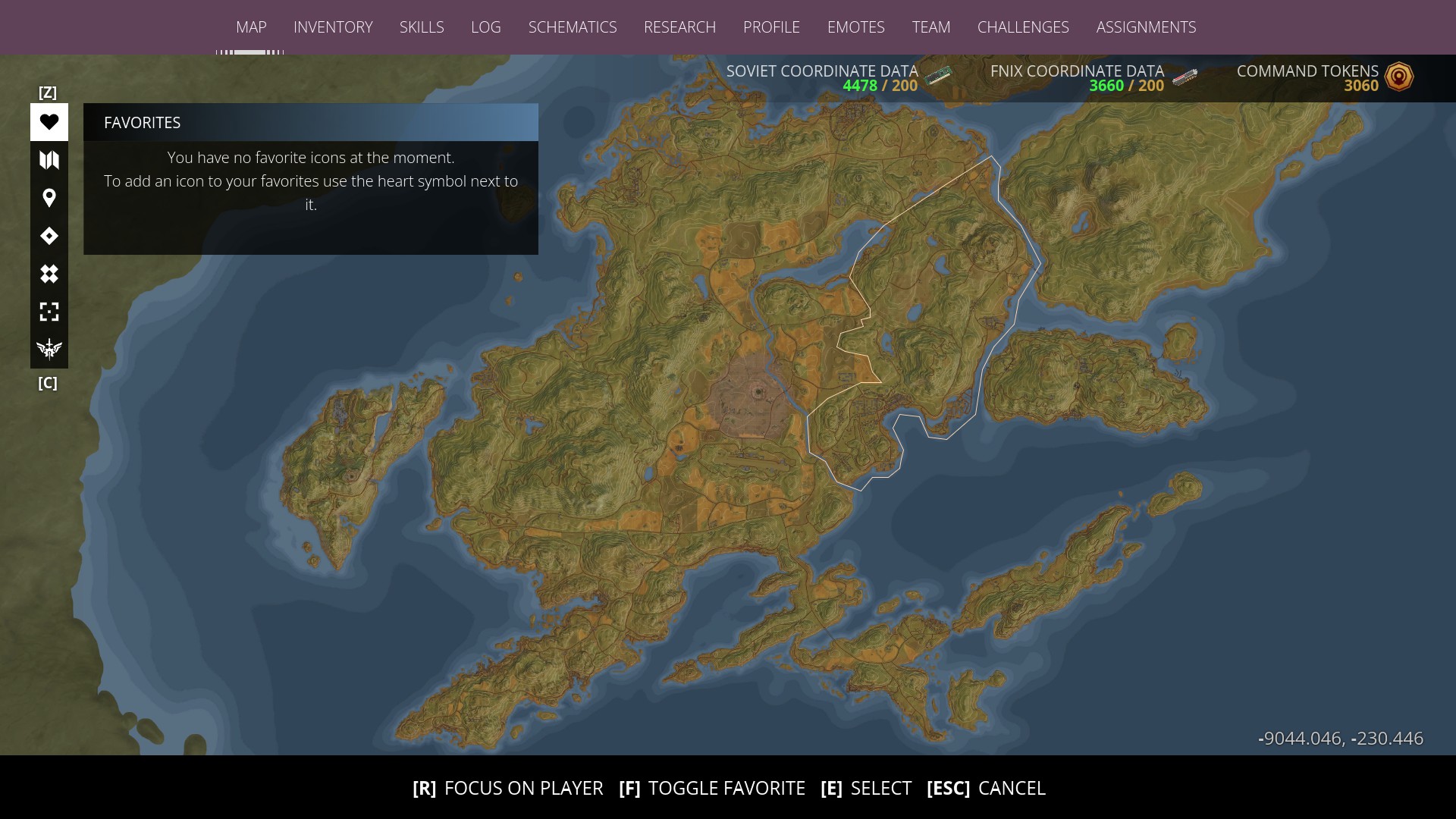Click the FNIX Coordinate Data value 3660 / 200
1456x819 pixels.
coord(1126,86)
